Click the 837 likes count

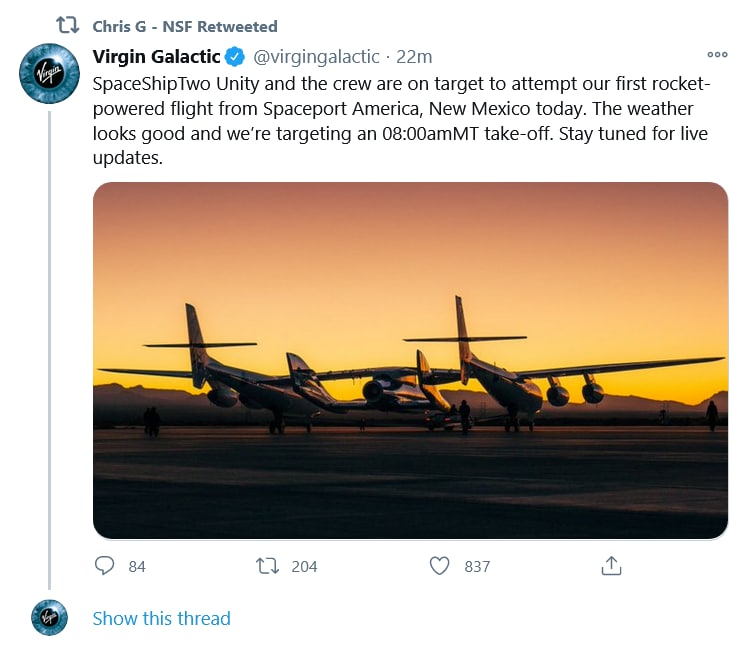tap(478, 566)
